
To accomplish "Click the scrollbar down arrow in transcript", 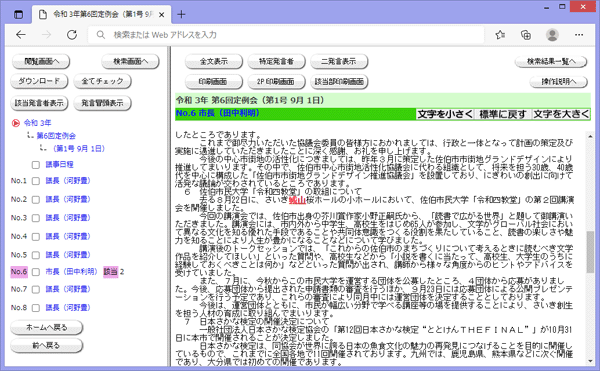I will click(590, 361).
